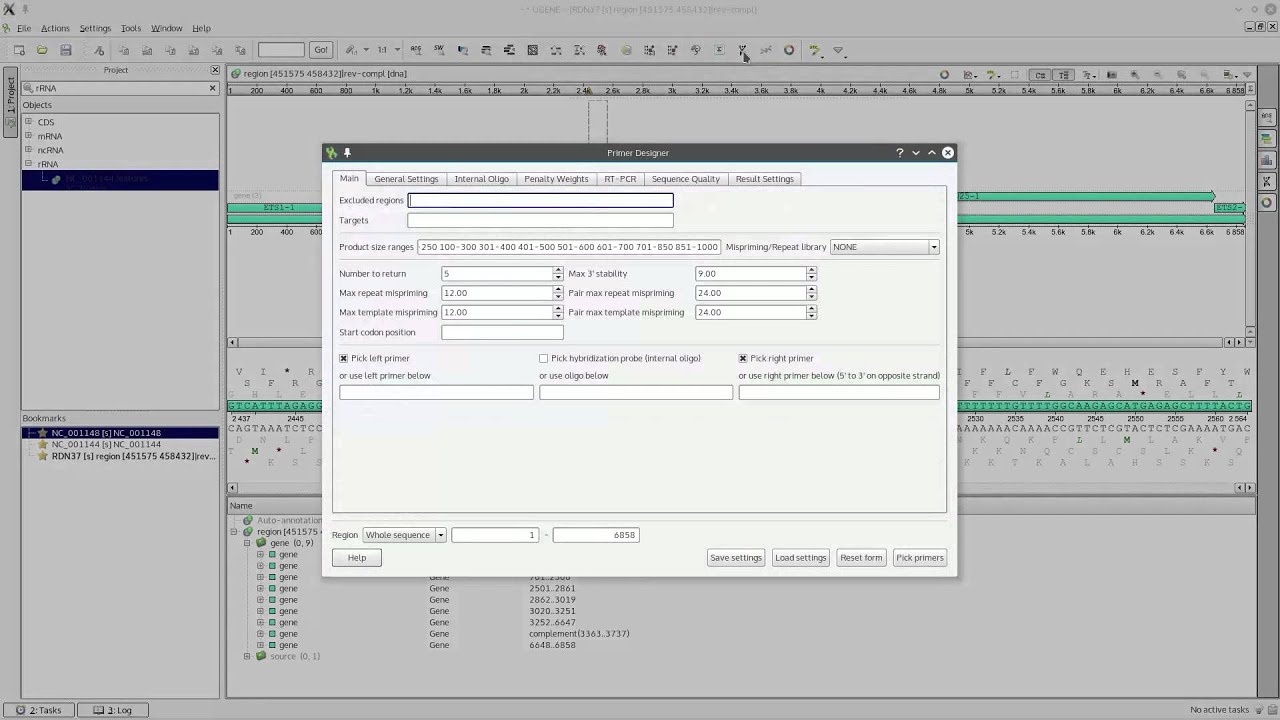
Task: Expand the ncRNA tree node
Action: (28, 150)
